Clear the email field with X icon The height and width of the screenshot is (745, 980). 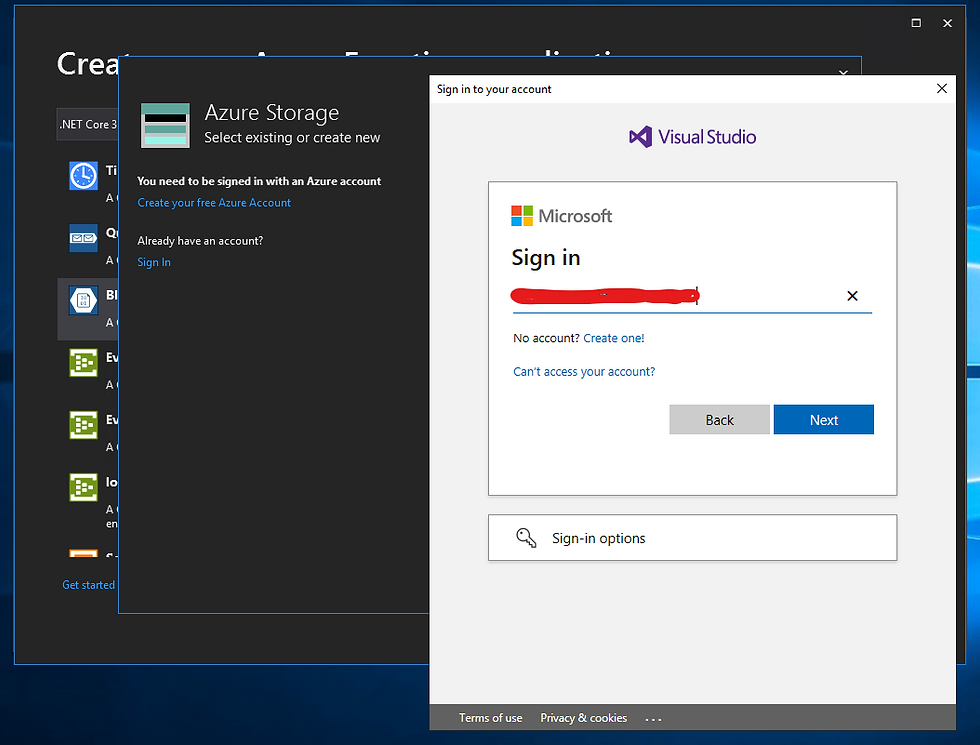pyautogui.click(x=852, y=296)
